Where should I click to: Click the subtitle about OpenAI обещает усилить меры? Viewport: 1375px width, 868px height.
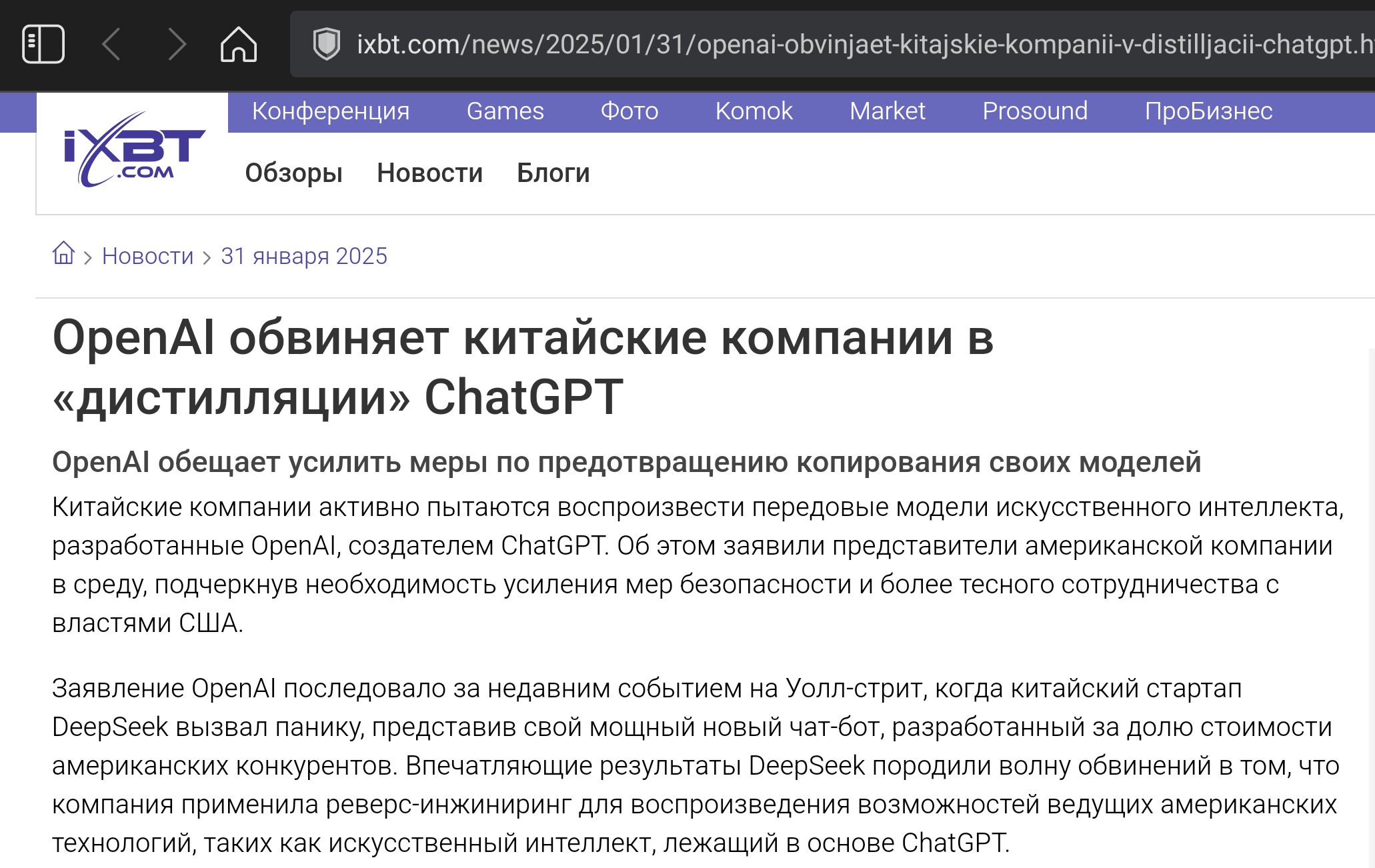[626, 462]
